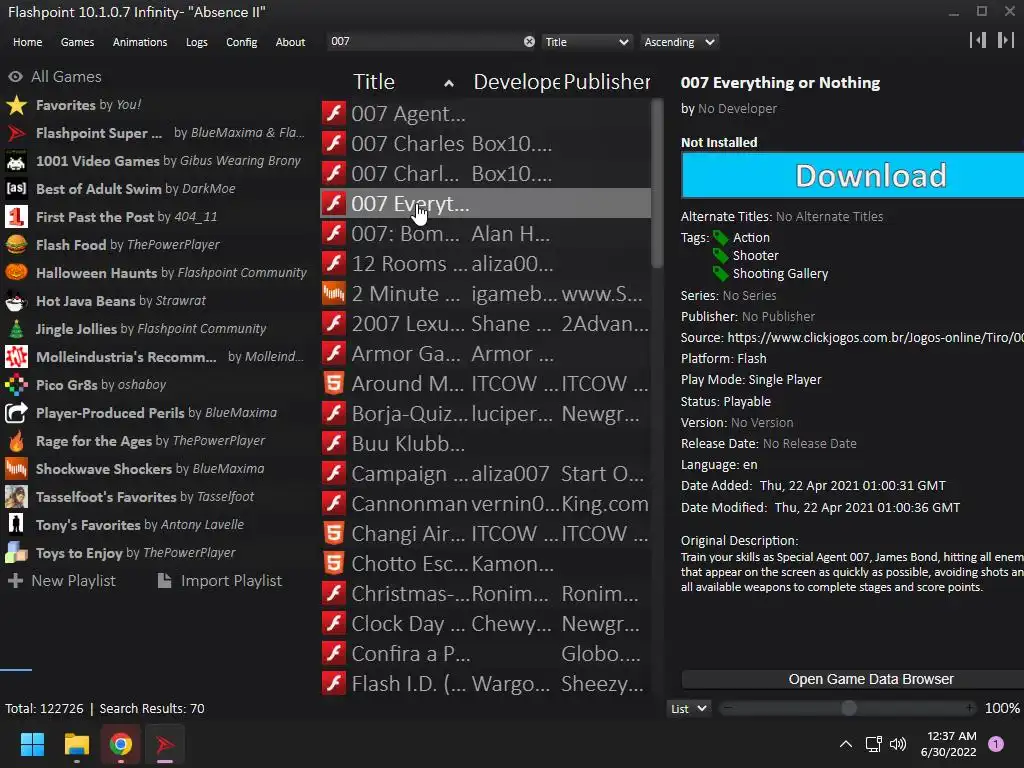1024x768 pixels.
Task: Click the Player-Produced Perils share icon
Action: 16,413
